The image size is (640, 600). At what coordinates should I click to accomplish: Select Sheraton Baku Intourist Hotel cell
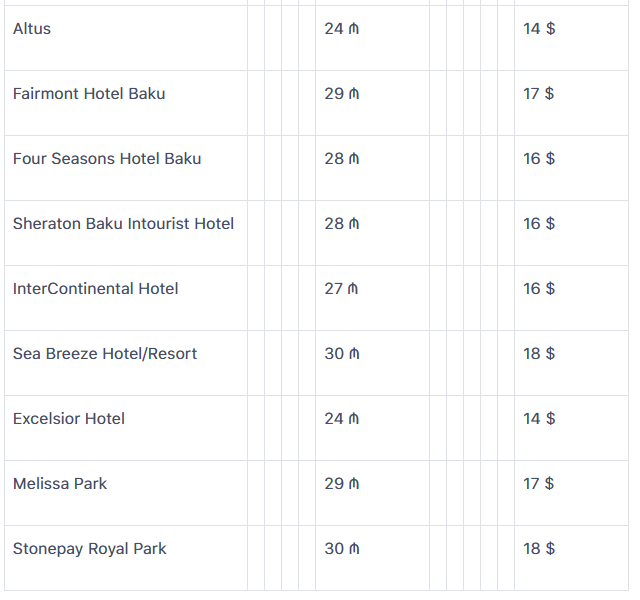(123, 224)
